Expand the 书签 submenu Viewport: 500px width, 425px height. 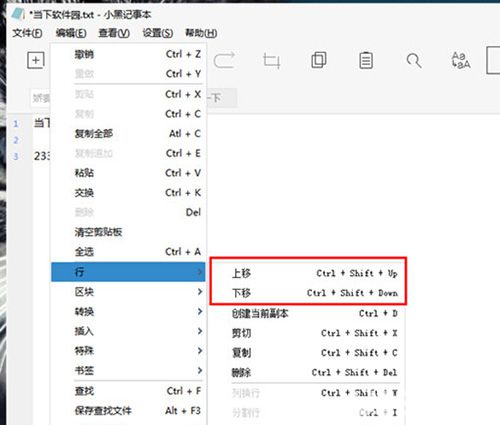coord(128,370)
